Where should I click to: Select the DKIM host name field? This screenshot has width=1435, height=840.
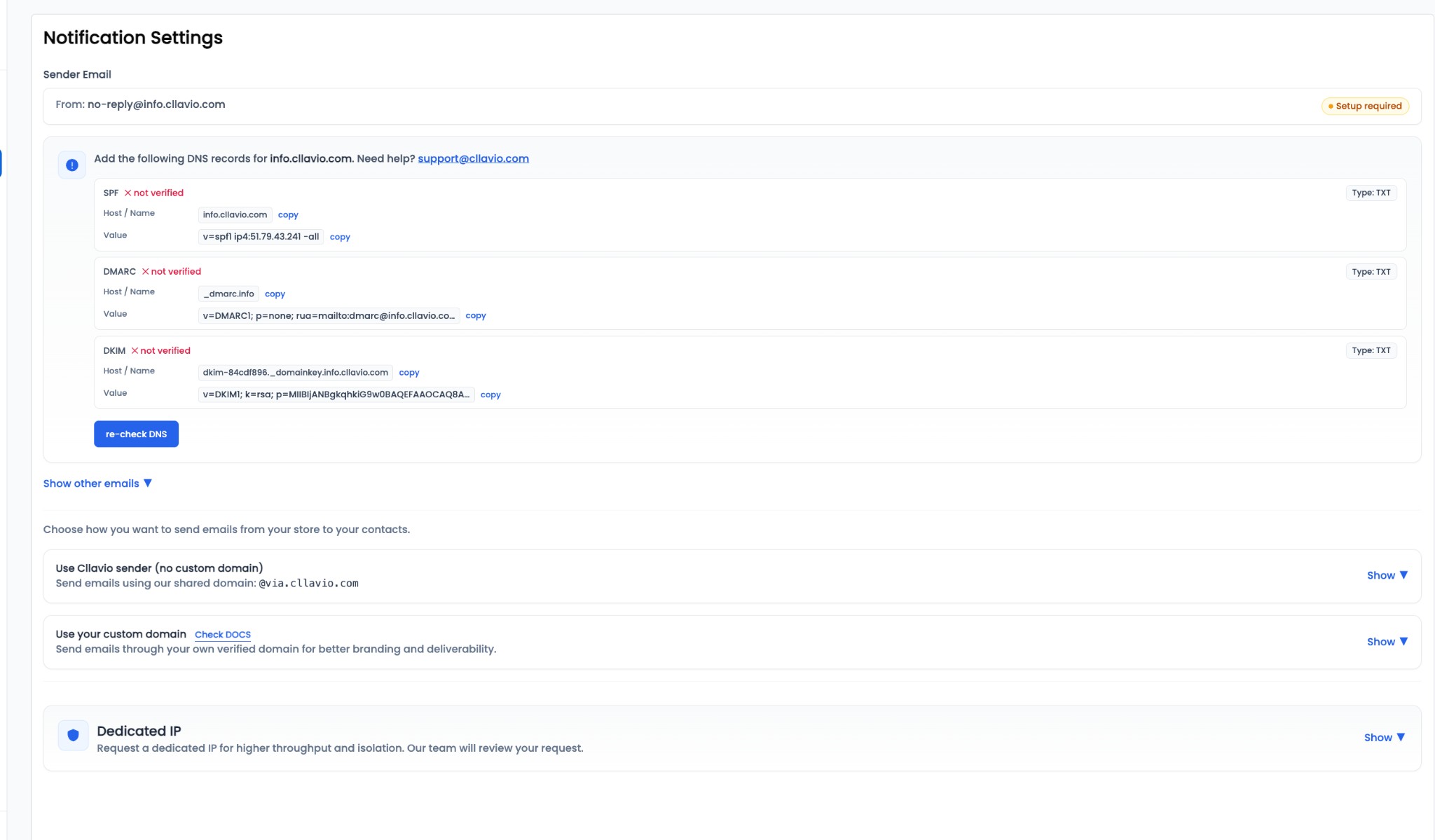point(295,372)
